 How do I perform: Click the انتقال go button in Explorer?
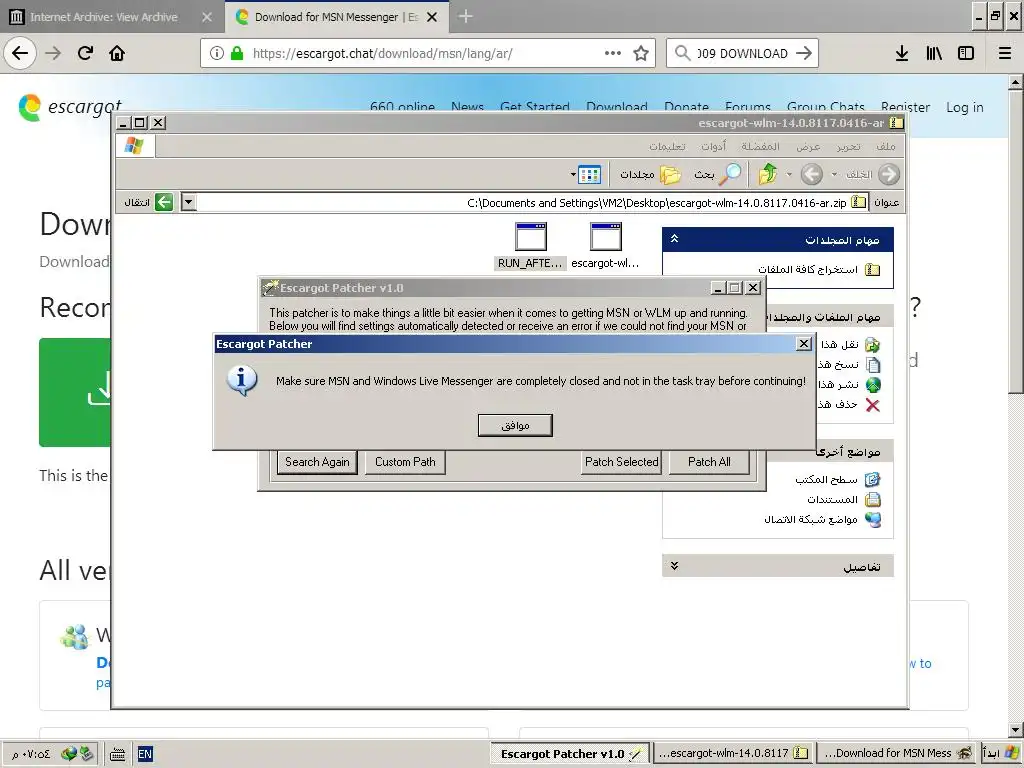(149, 202)
